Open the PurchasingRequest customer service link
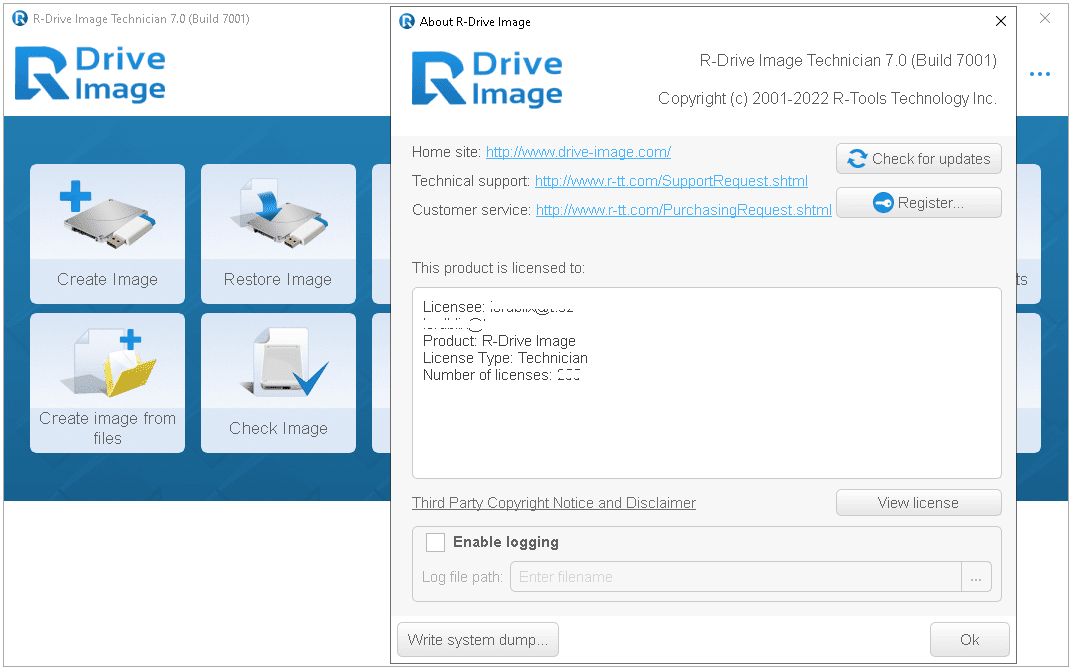The height and width of the screenshot is (669, 1071). [683, 210]
